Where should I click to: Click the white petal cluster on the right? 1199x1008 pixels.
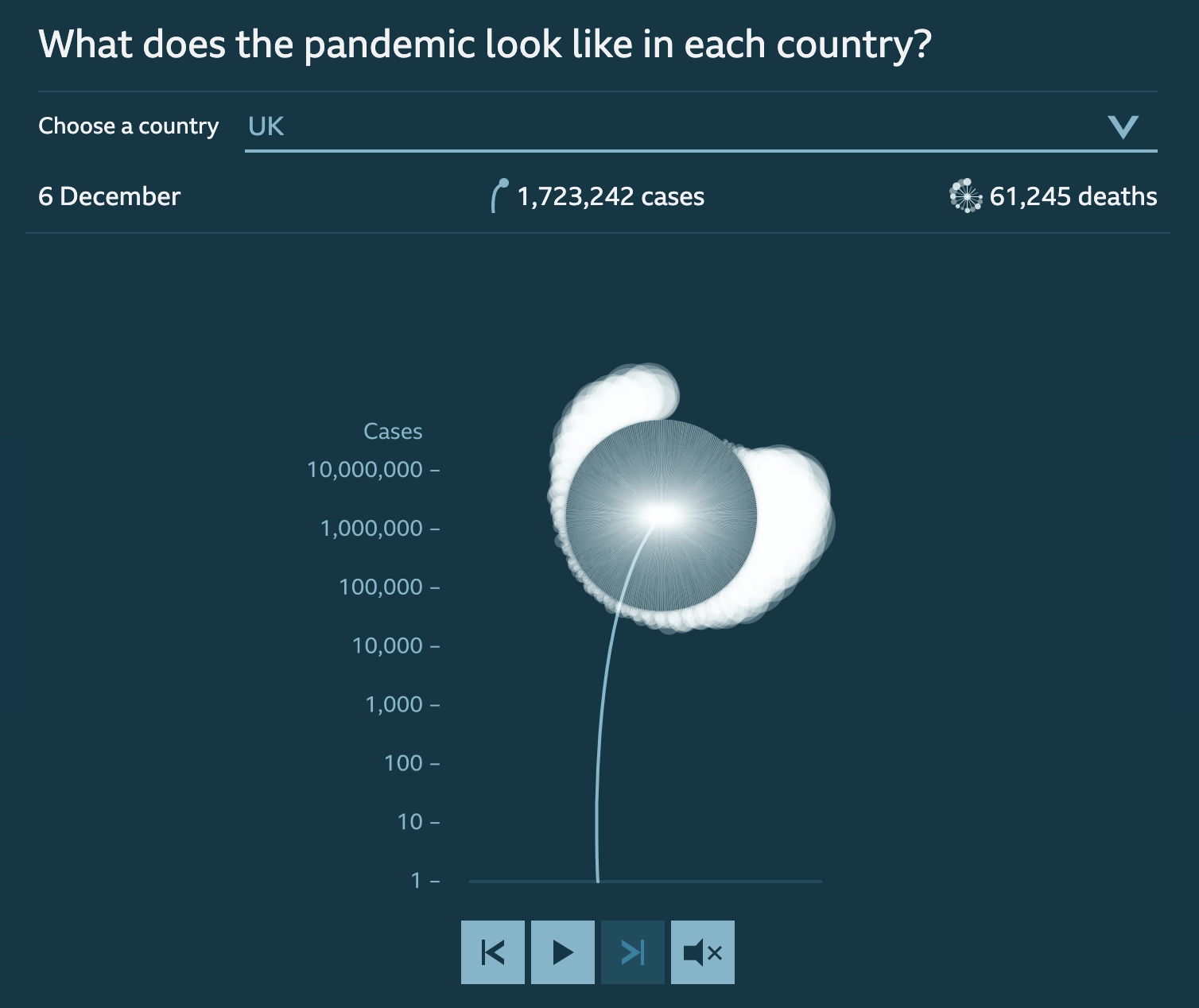point(791,517)
